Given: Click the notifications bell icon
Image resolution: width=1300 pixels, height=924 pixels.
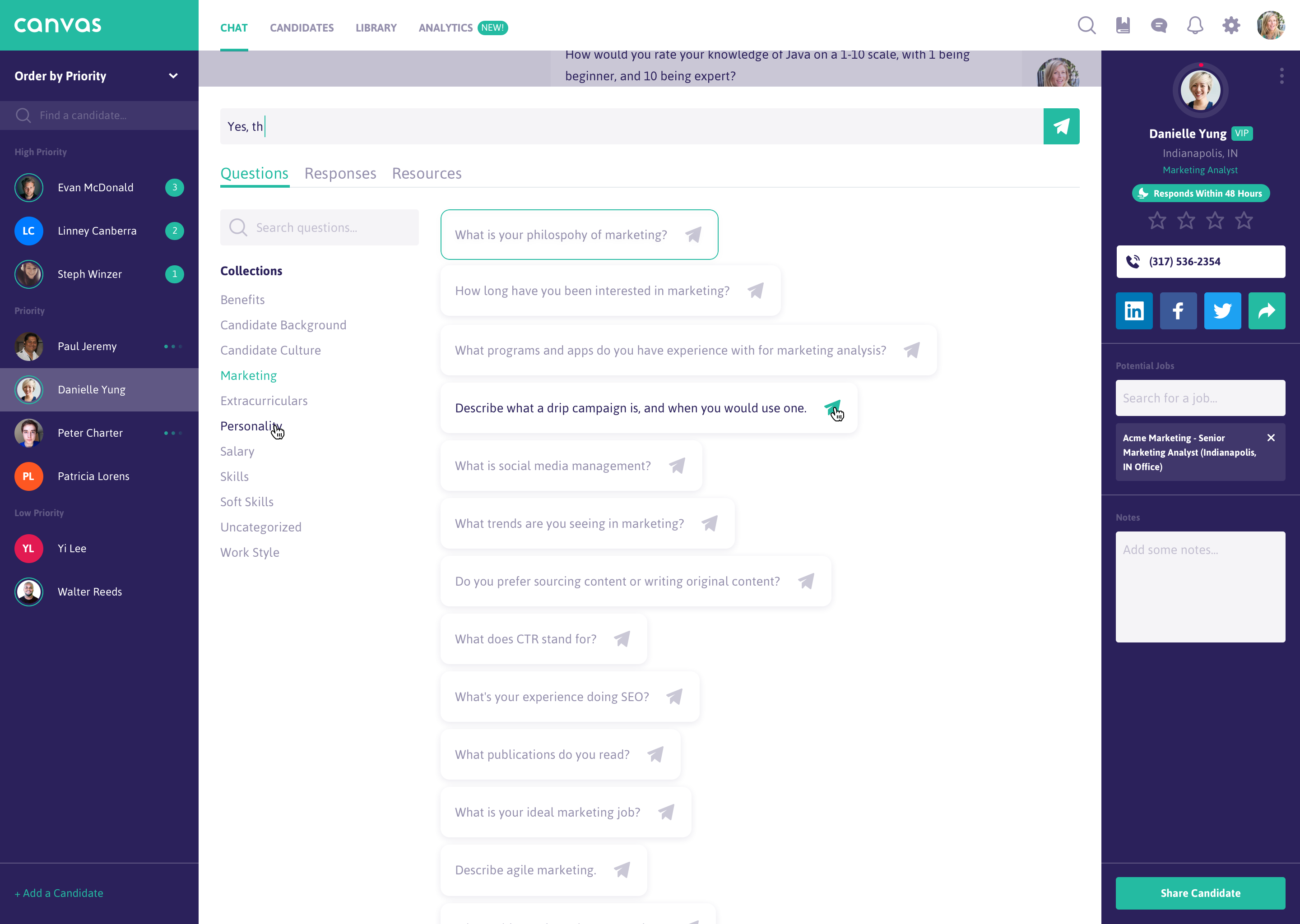Looking at the screenshot, I should click(1195, 26).
